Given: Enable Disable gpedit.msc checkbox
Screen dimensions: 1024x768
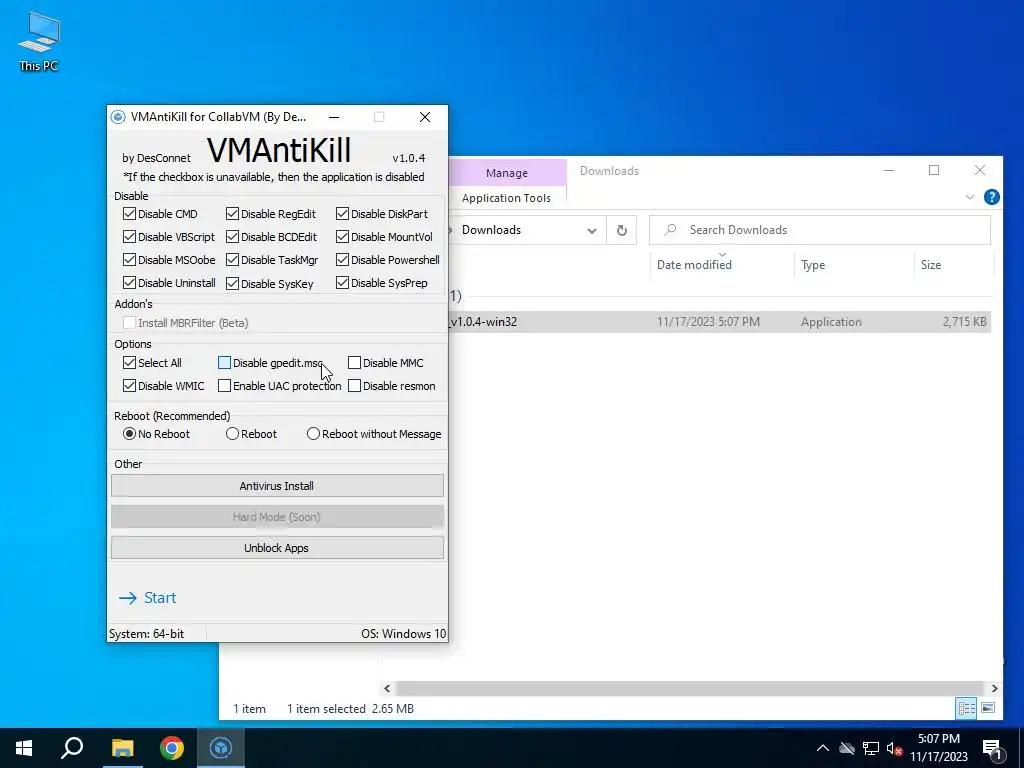Looking at the screenshot, I should coord(224,362).
